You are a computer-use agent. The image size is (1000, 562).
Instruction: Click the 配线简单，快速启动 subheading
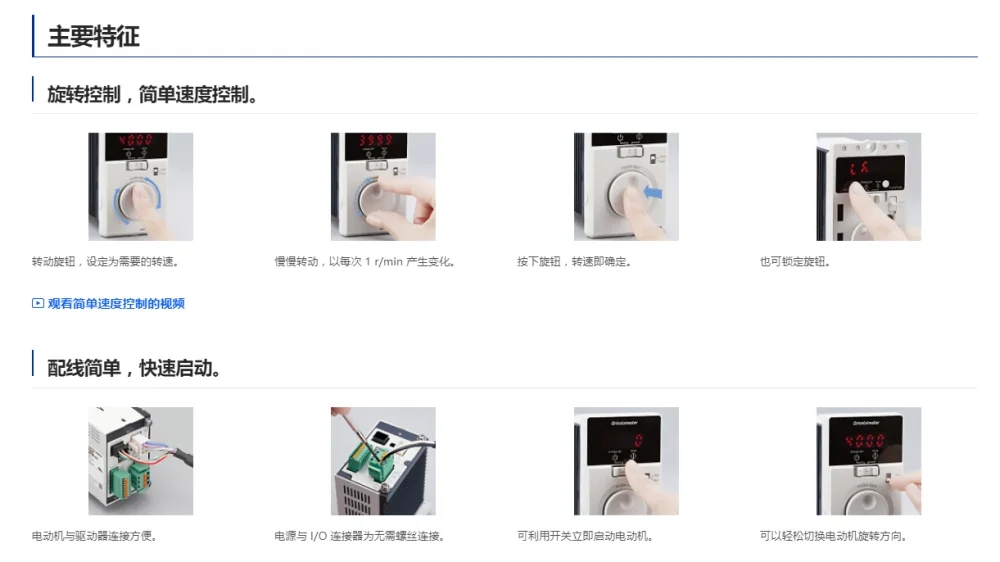(134, 368)
